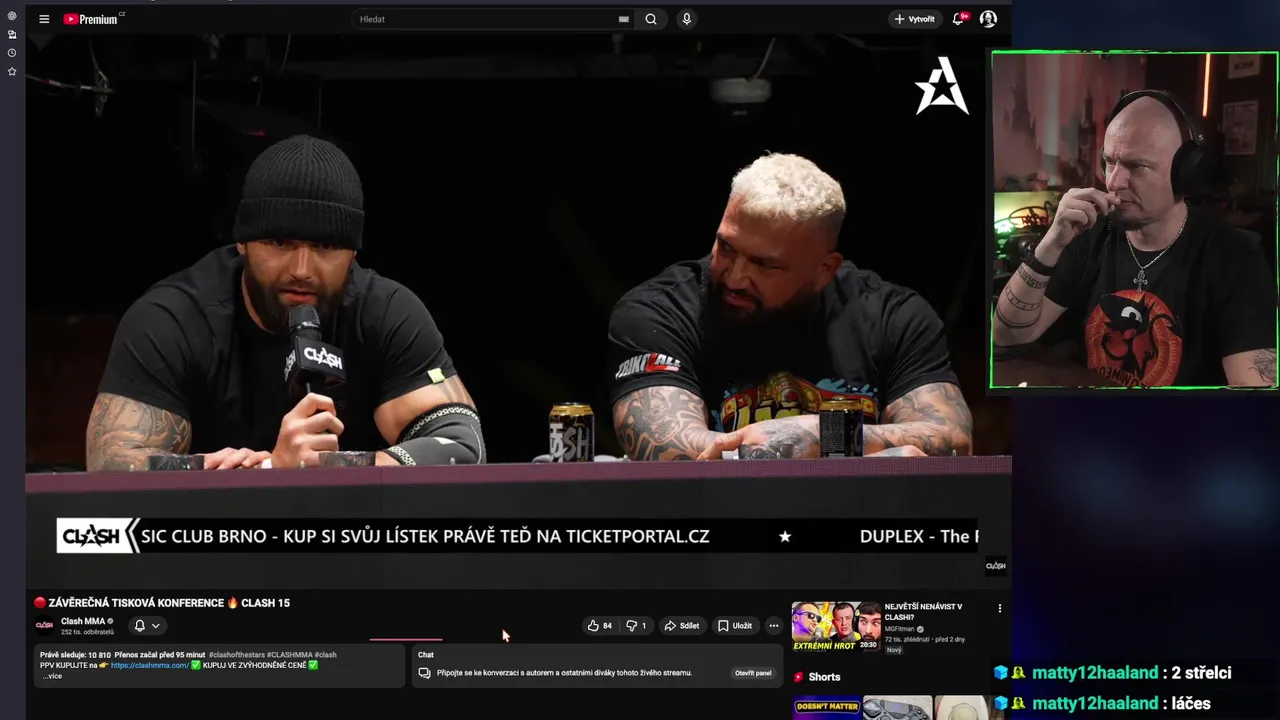Open the three-dot more actions menu
The height and width of the screenshot is (720, 1280).
pyautogui.click(x=773, y=626)
